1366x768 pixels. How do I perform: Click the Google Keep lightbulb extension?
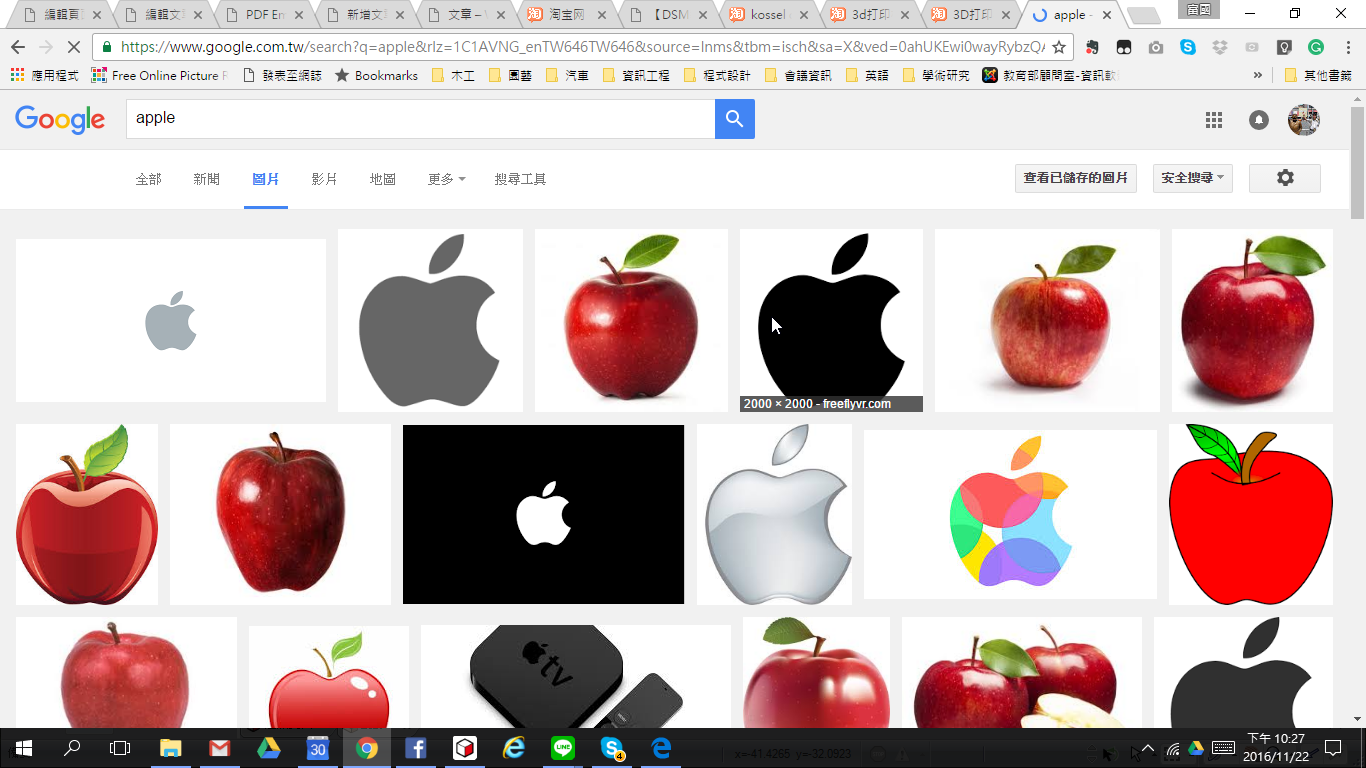coord(1284,47)
